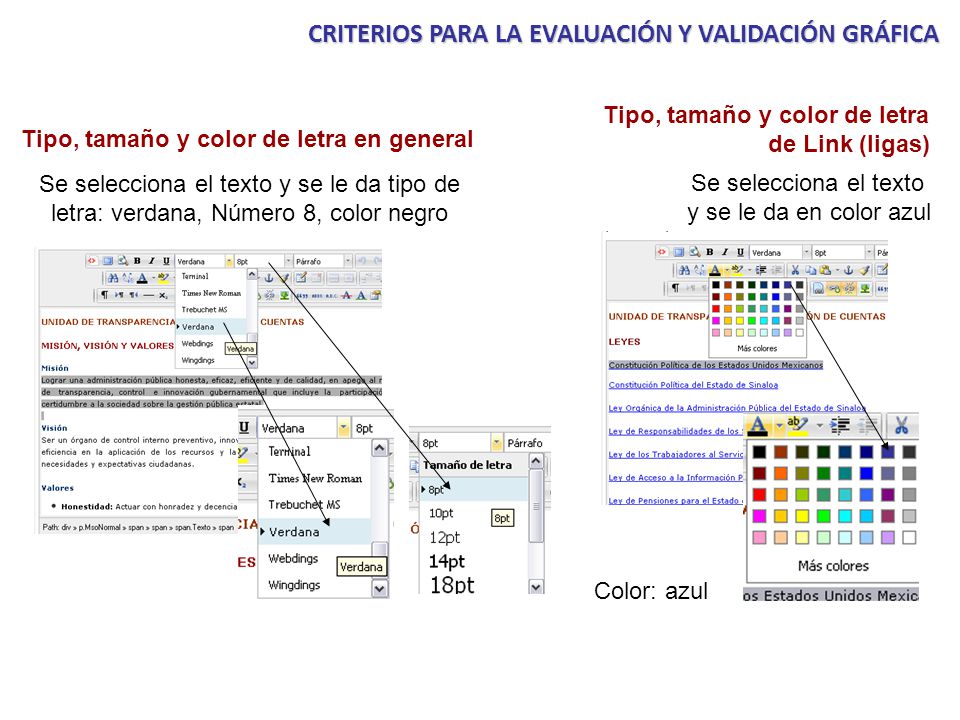Screen dimensions: 960x720
Task: Toggle Italic in the Leyes editor
Action: pos(725,252)
